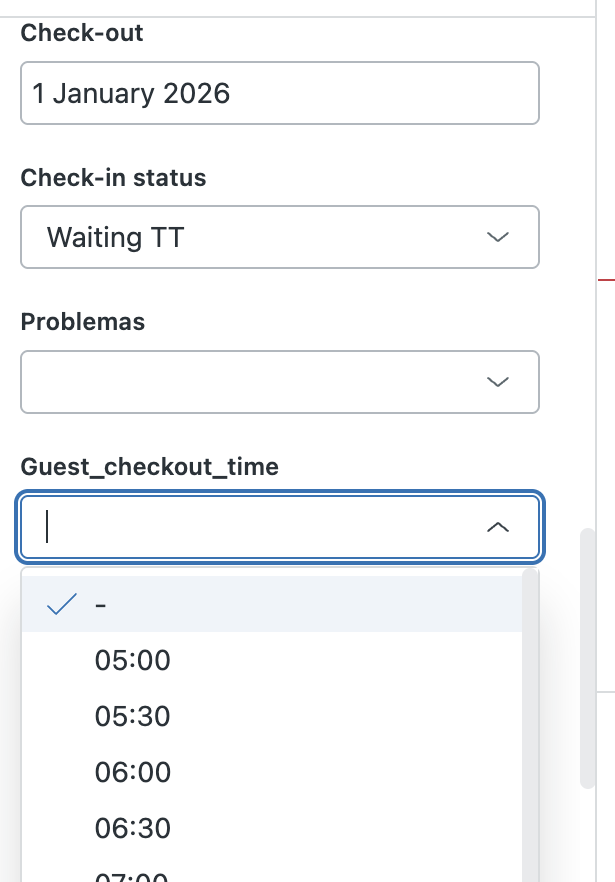The height and width of the screenshot is (882, 615).
Task: Open the empty Problemas dropdown
Action: (260, 381)
